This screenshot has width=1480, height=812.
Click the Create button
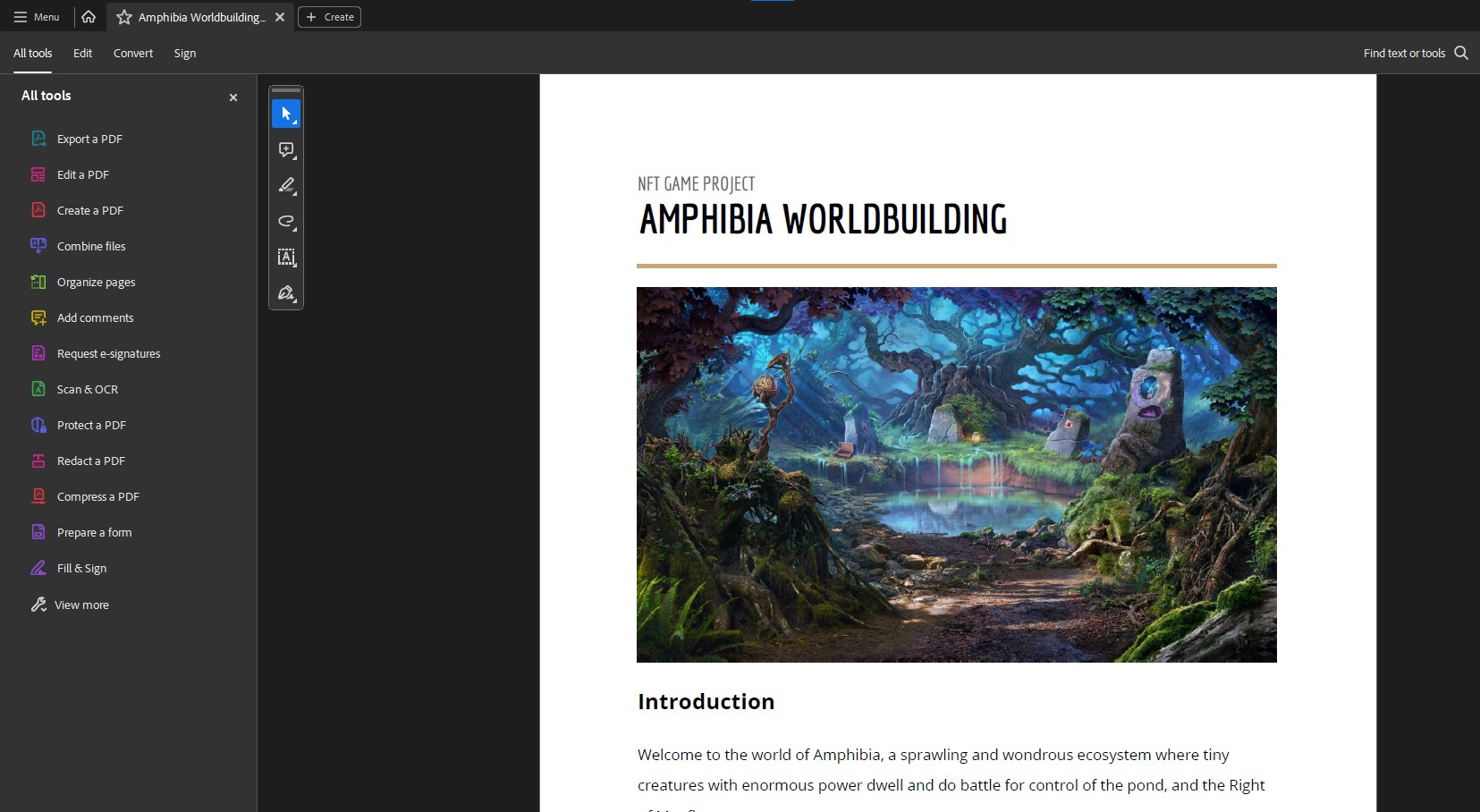click(329, 17)
